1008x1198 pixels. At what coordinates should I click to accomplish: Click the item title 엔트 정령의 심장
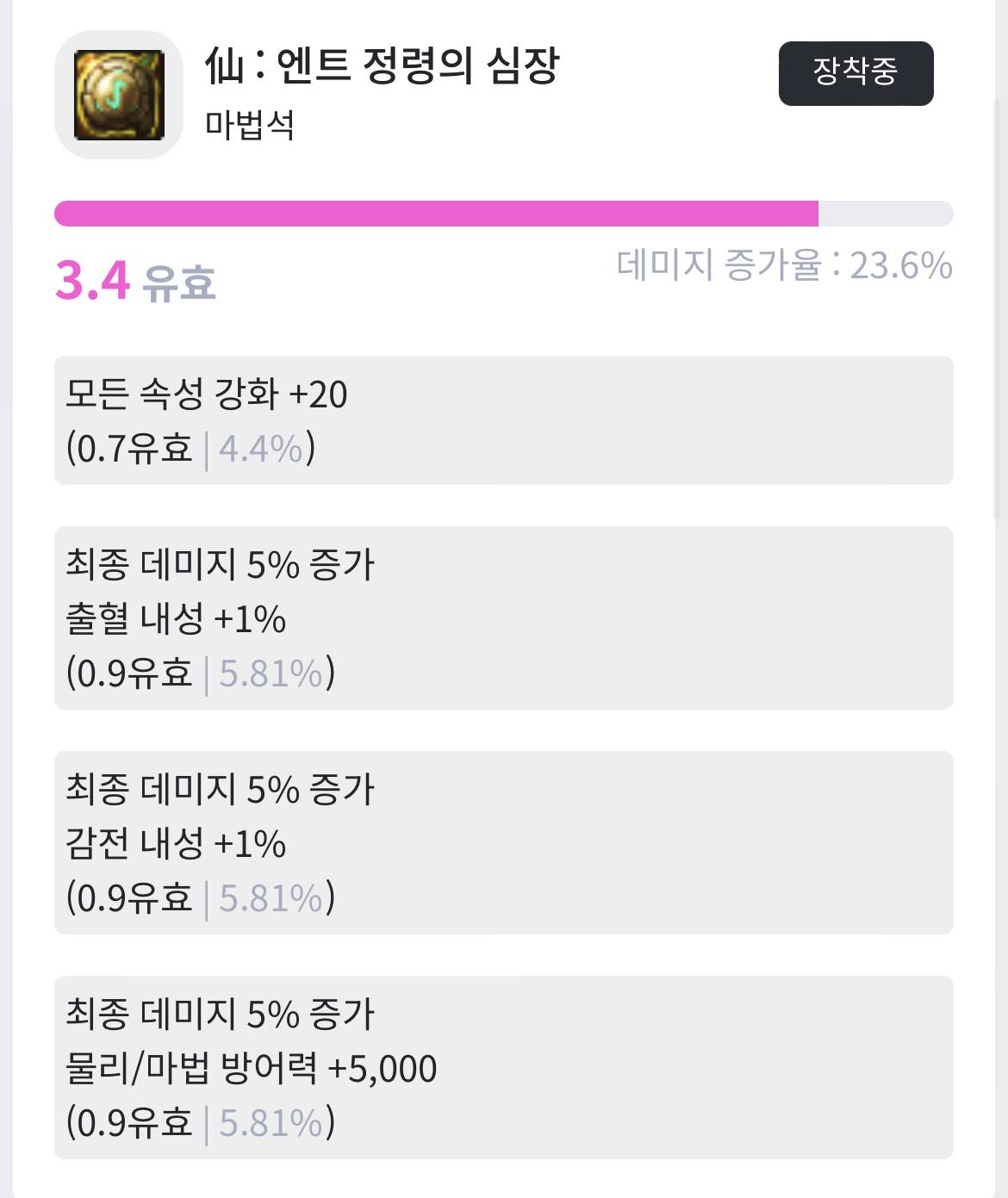tap(383, 65)
